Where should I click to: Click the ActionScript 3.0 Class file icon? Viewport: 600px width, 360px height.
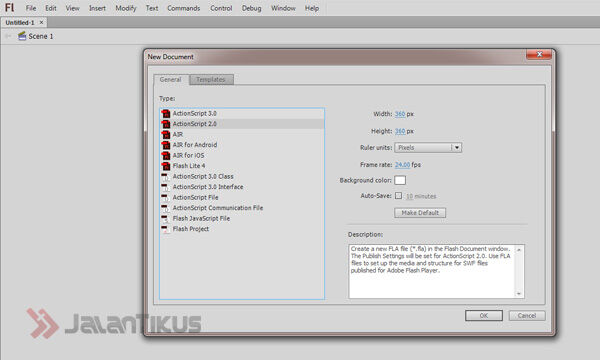165,177
